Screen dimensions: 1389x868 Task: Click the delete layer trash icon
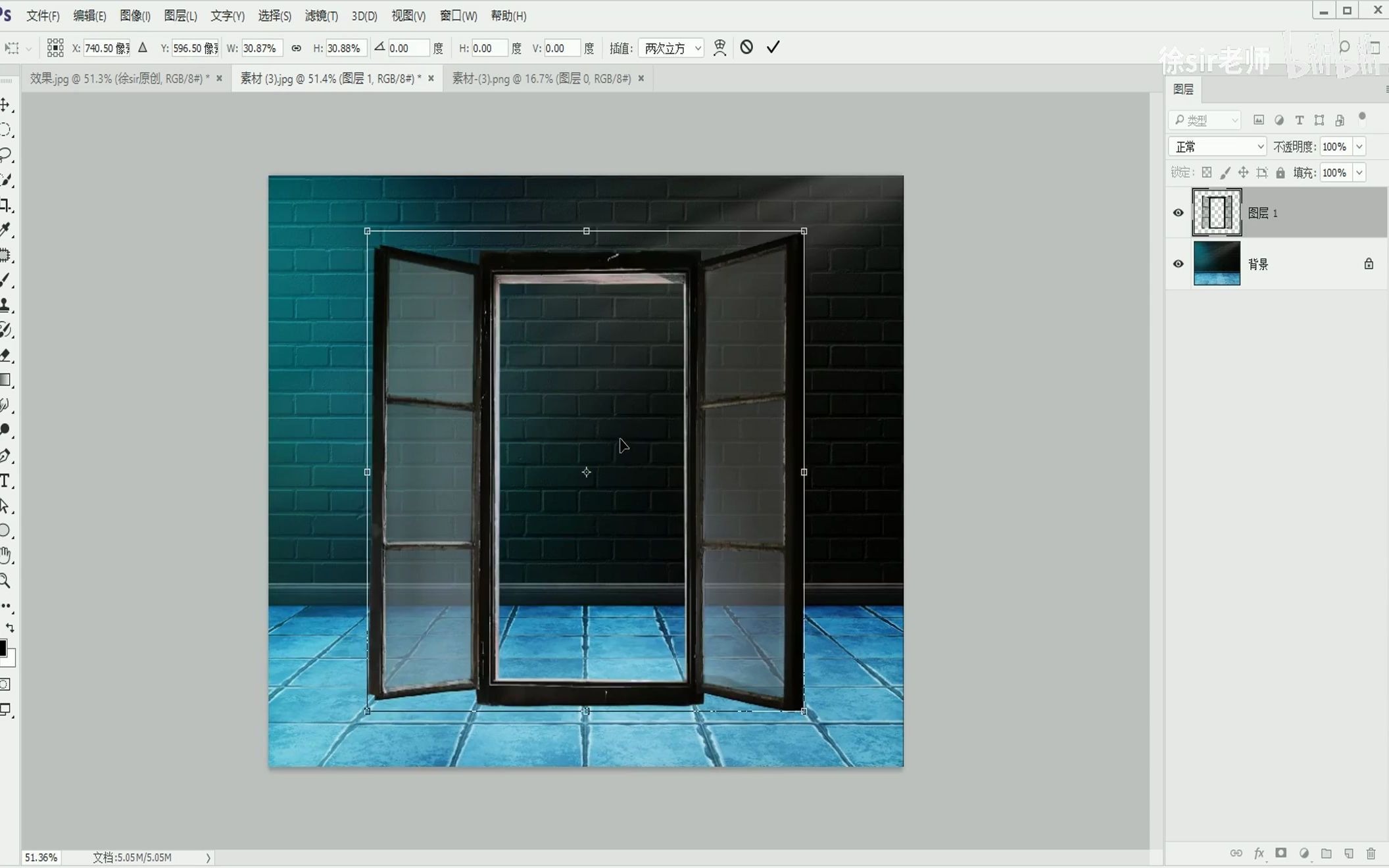[x=1371, y=854]
